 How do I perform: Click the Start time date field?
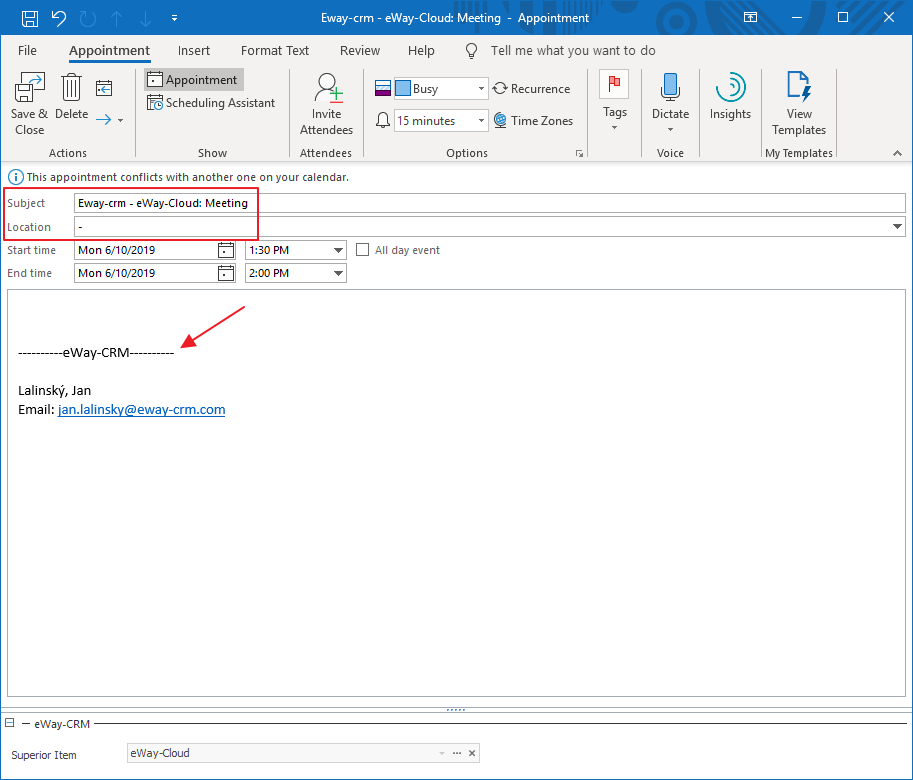click(146, 250)
